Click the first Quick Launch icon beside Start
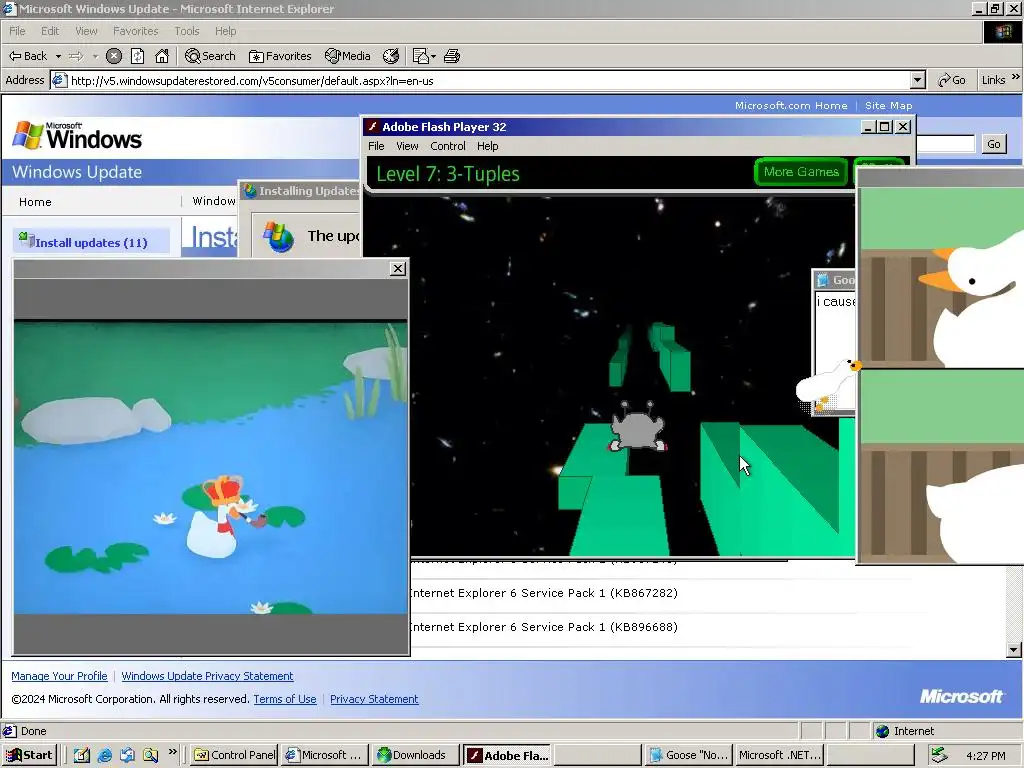The width and height of the screenshot is (1024, 768). 82,756
